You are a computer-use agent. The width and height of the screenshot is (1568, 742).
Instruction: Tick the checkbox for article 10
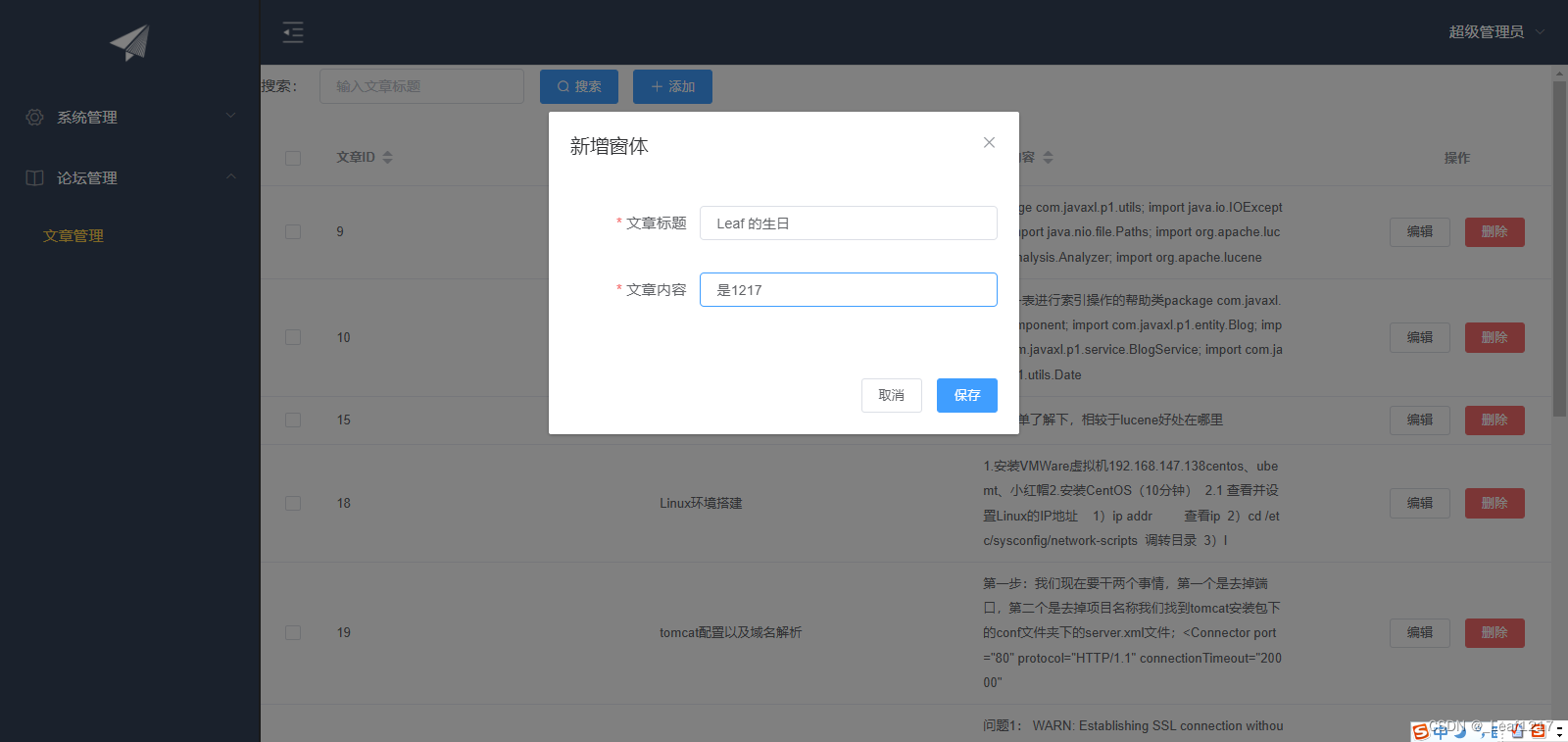click(293, 337)
